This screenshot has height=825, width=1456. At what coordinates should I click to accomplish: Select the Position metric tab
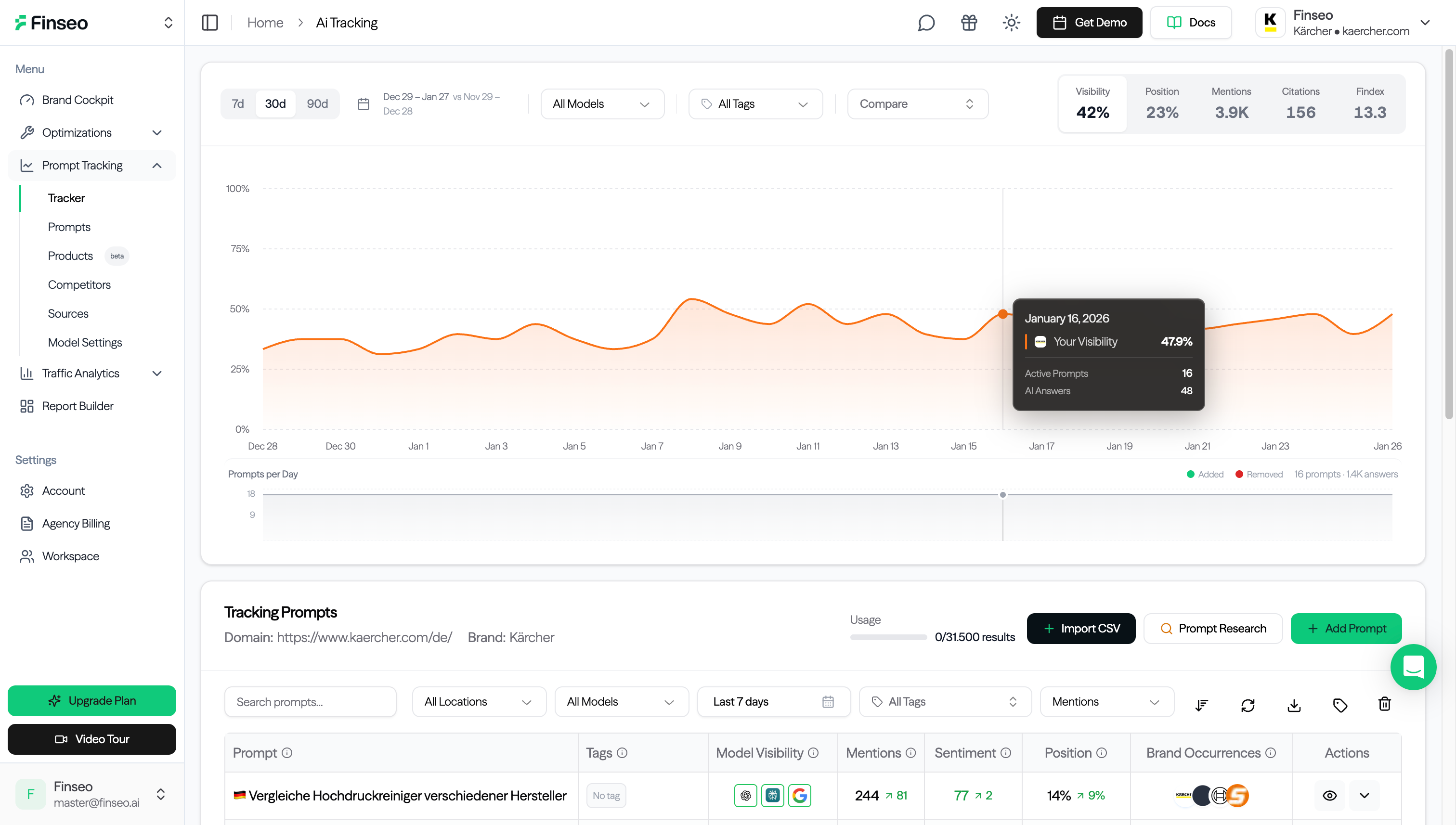[1161, 103]
